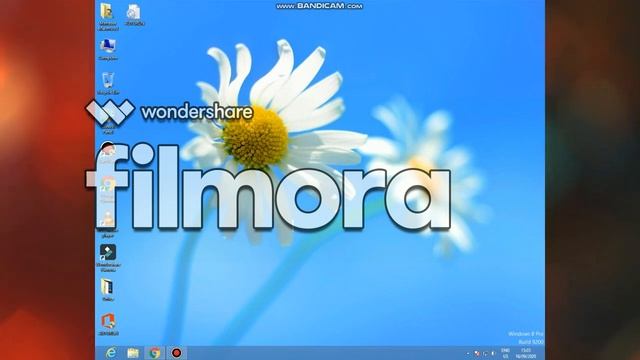Click the ENG input language indicator
The width and height of the screenshot is (640, 360).
(505, 353)
